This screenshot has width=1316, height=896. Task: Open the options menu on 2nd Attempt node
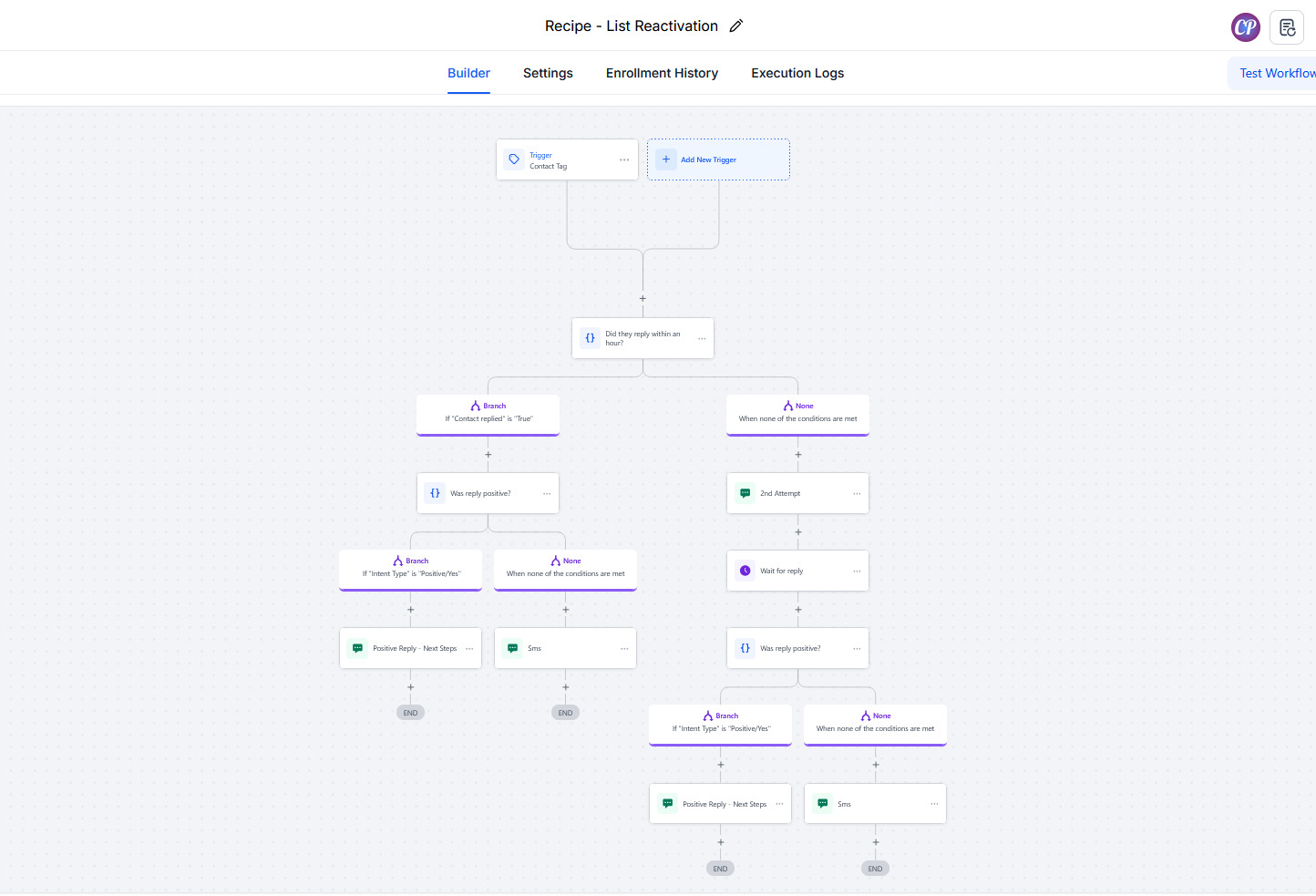coord(857,493)
